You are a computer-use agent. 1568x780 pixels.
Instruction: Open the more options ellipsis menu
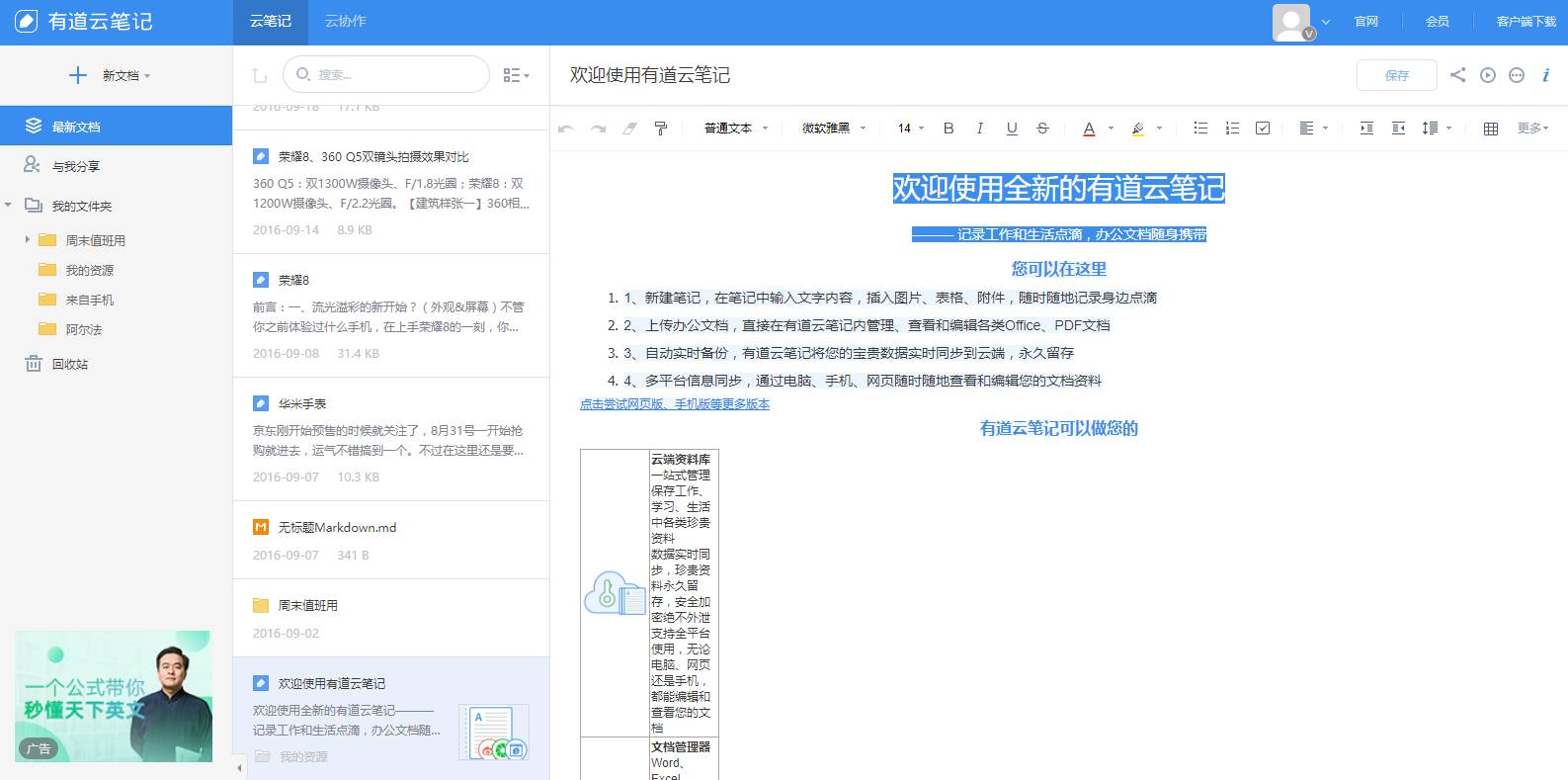click(x=1517, y=75)
